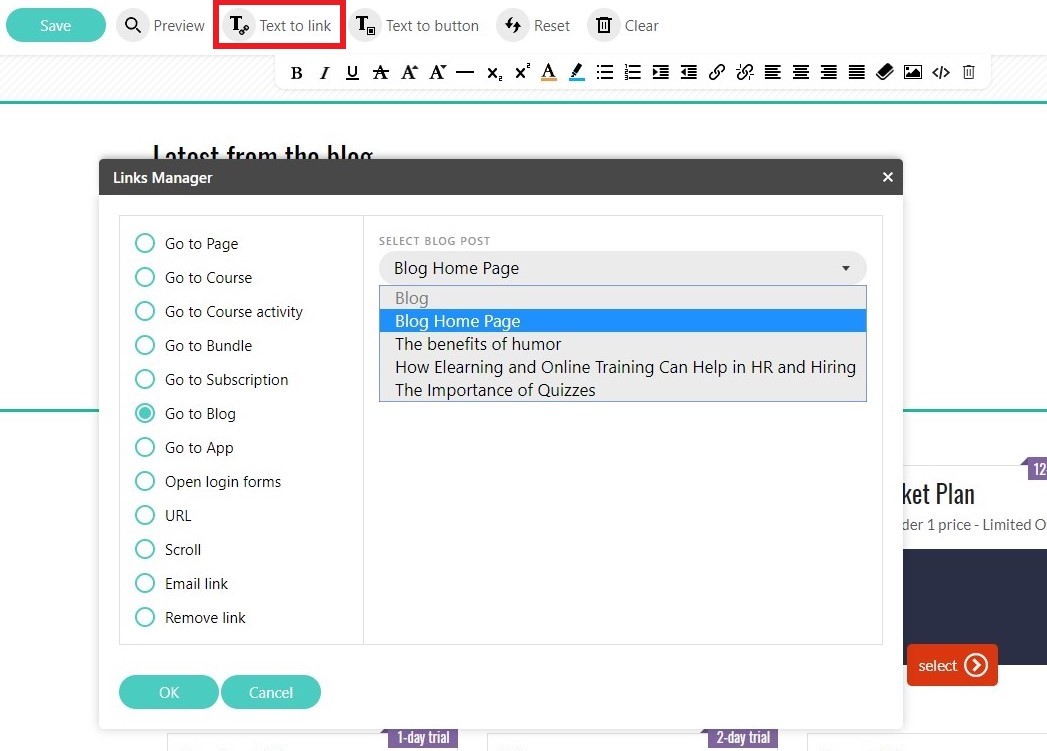This screenshot has height=751, width=1047.
Task: Choose The benefits of humor post
Action: coord(622,344)
